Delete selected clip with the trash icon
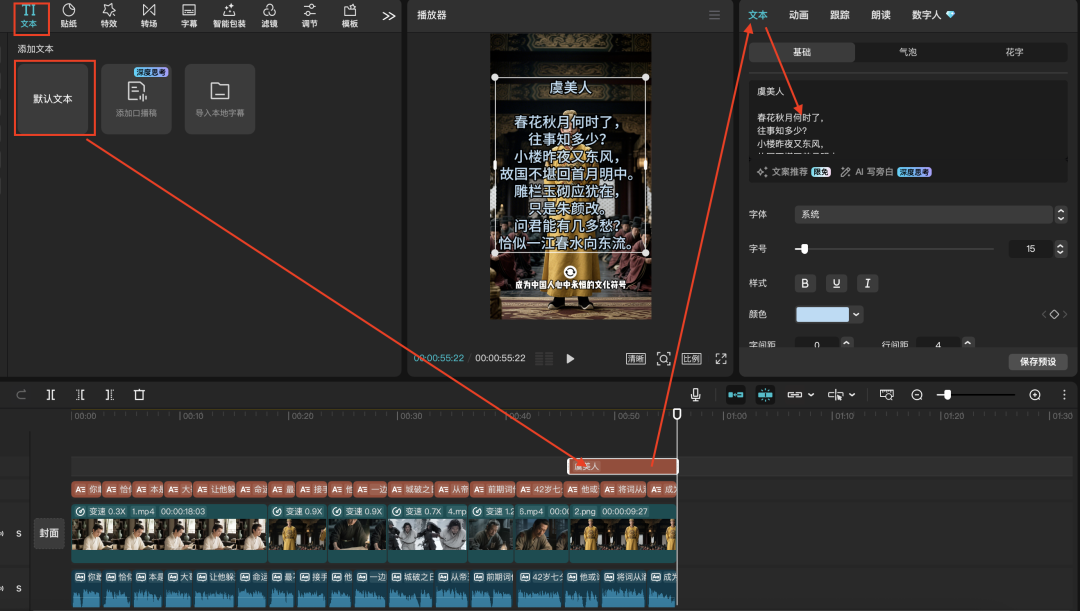This screenshot has width=1080, height=611. [139, 395]
